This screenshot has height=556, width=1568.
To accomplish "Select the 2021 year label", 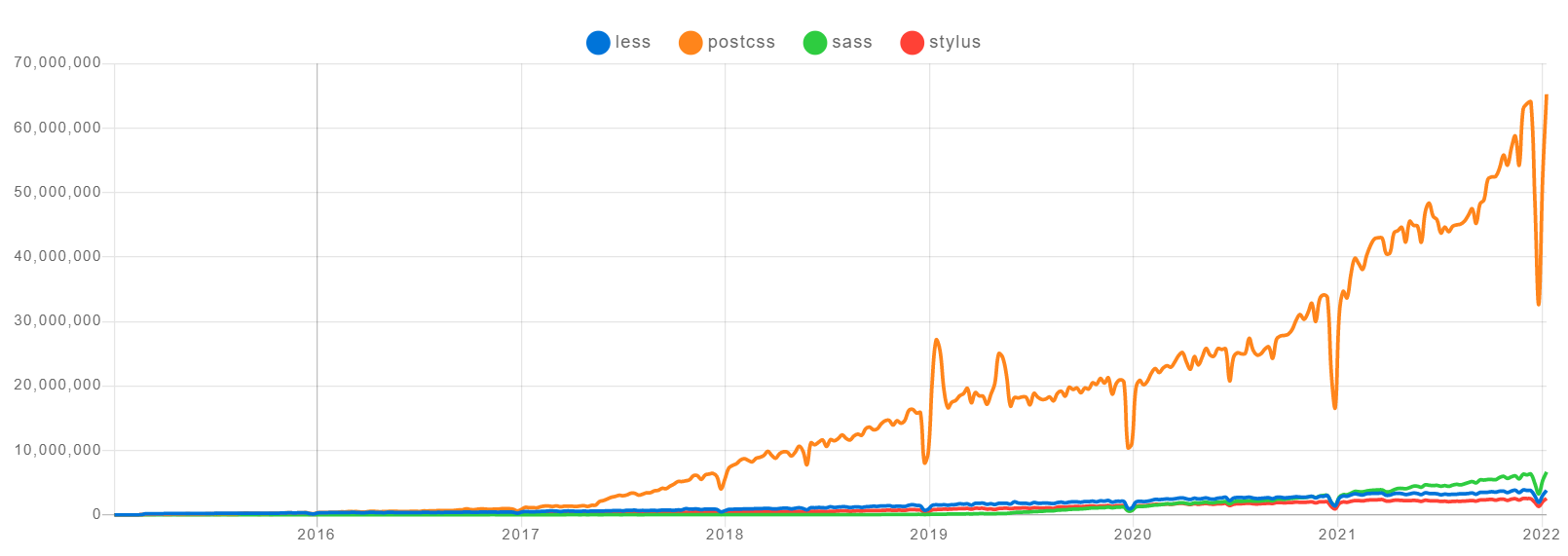I will click(1337, 534).
